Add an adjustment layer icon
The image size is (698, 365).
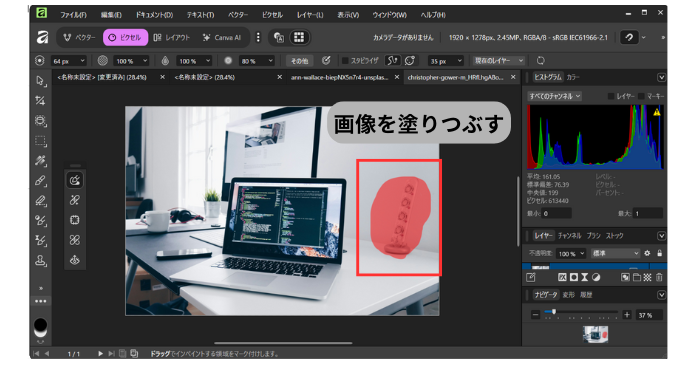coord(596,277)
